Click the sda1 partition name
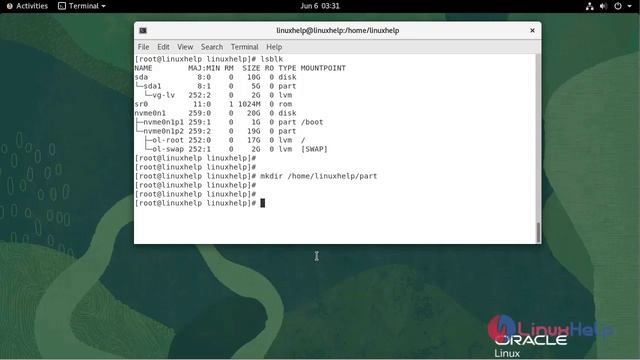This screenshot has width=640, height=360. click(x=152, y=86)
